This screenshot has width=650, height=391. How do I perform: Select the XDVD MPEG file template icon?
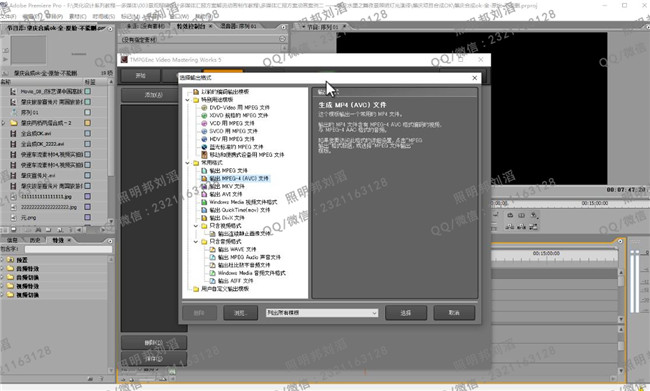[x=204, y=115]
